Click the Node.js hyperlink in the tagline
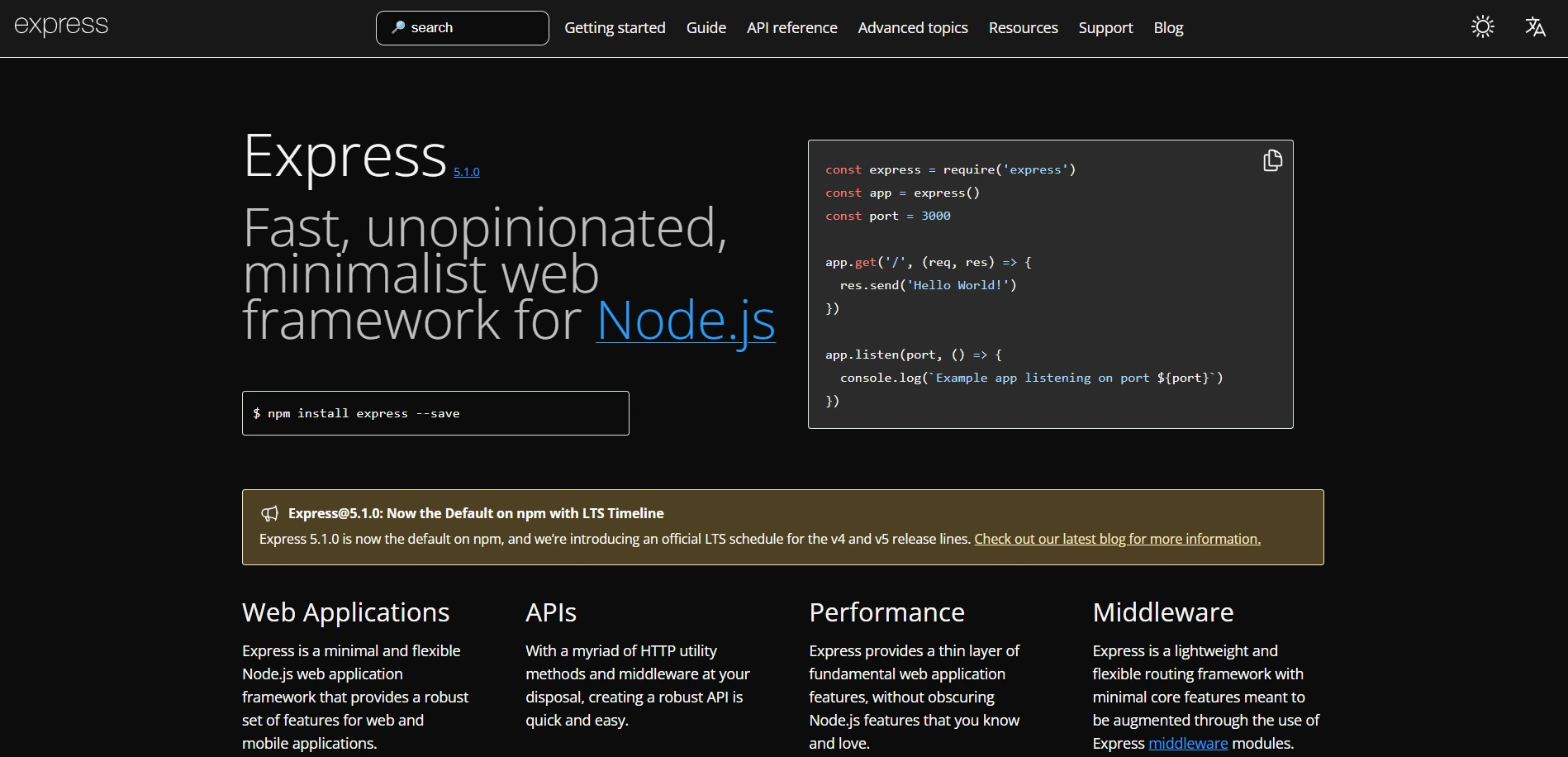This screenshot has height=757, width=1568. [685, 322]
